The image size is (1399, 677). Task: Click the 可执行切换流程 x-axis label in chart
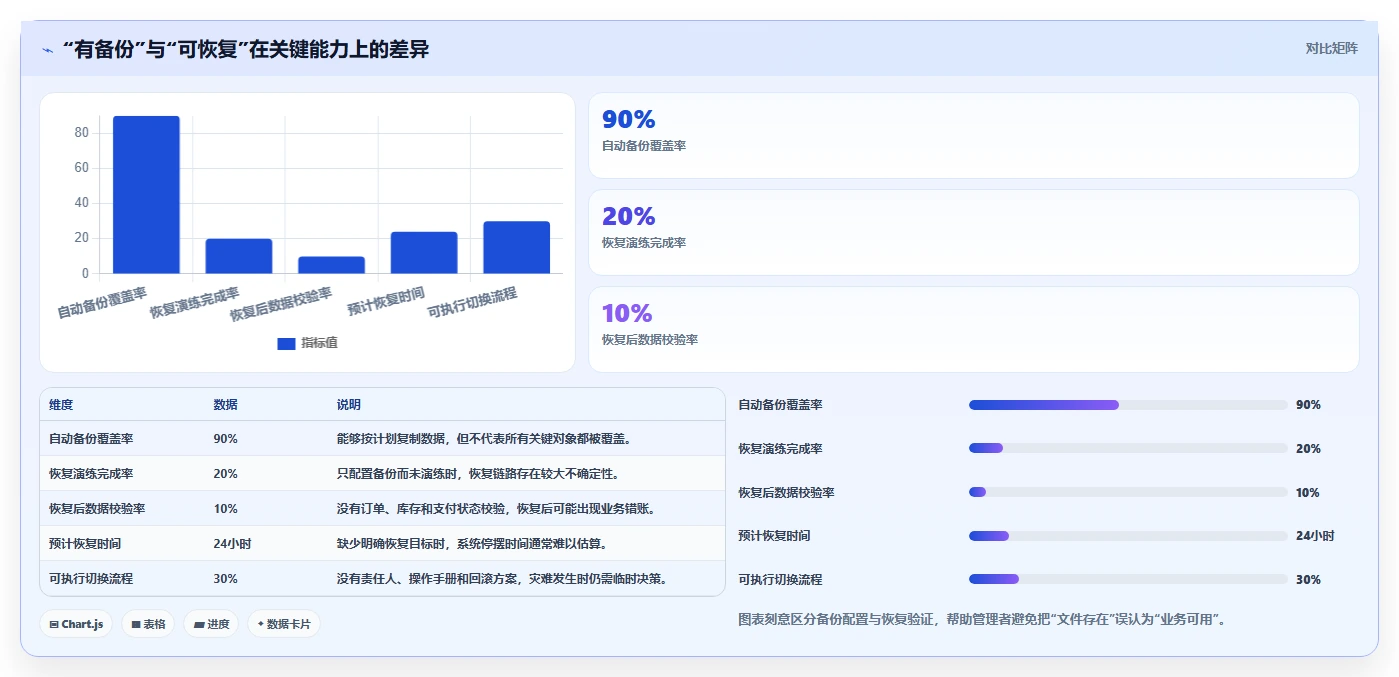click(x=472, y=303)
